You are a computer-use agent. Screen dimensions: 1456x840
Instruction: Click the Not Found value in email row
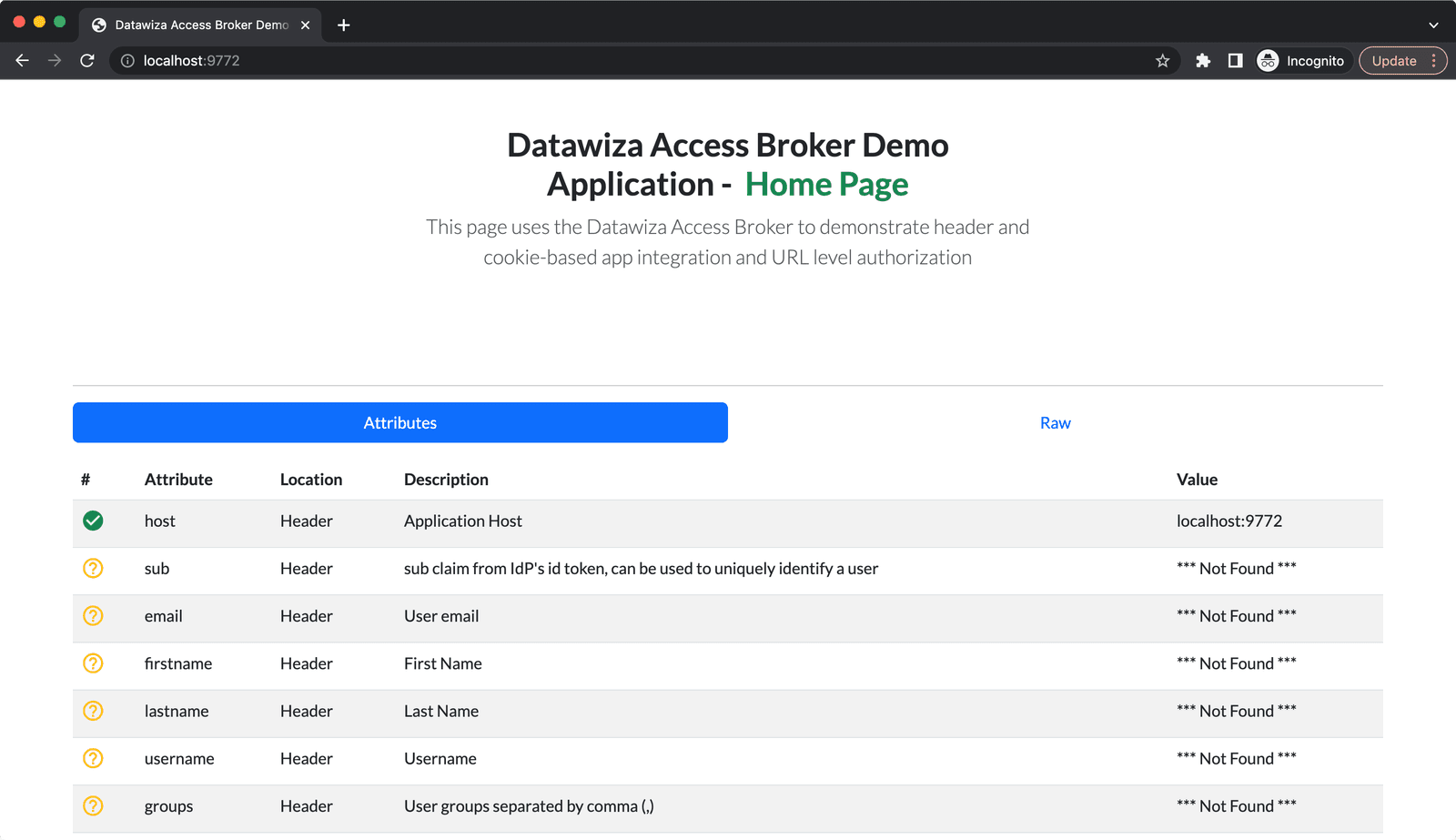(x=1237, y=616)
